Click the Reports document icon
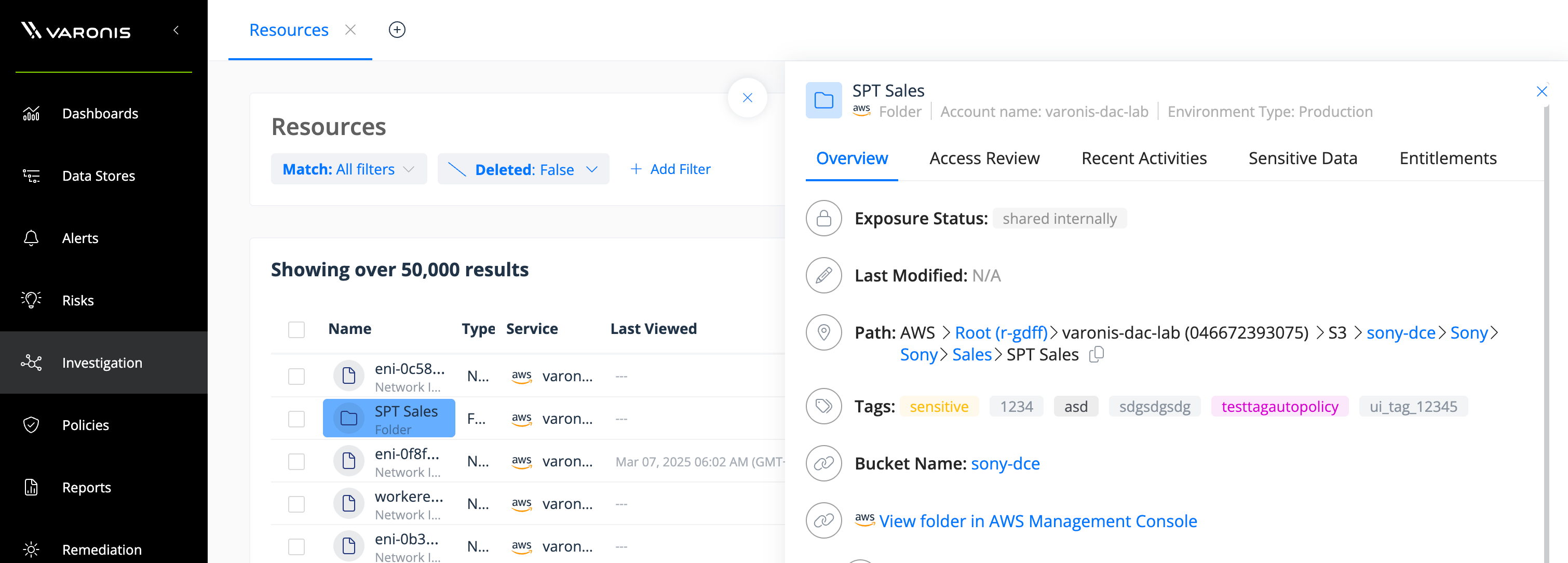 coord(31,487)
